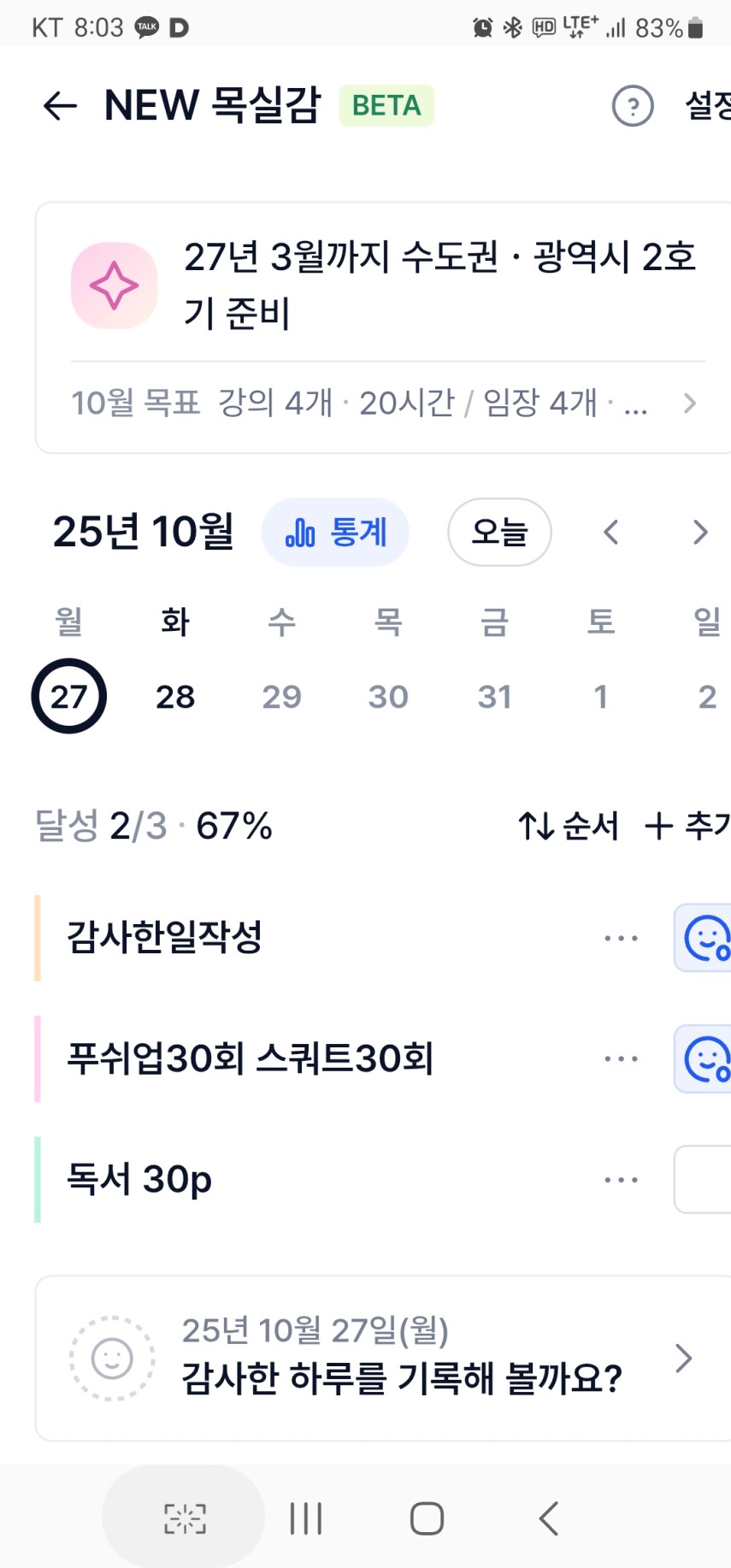The image size is (731, 1568).
Task: Open Android recent apps button
Action: point(306,1518)
